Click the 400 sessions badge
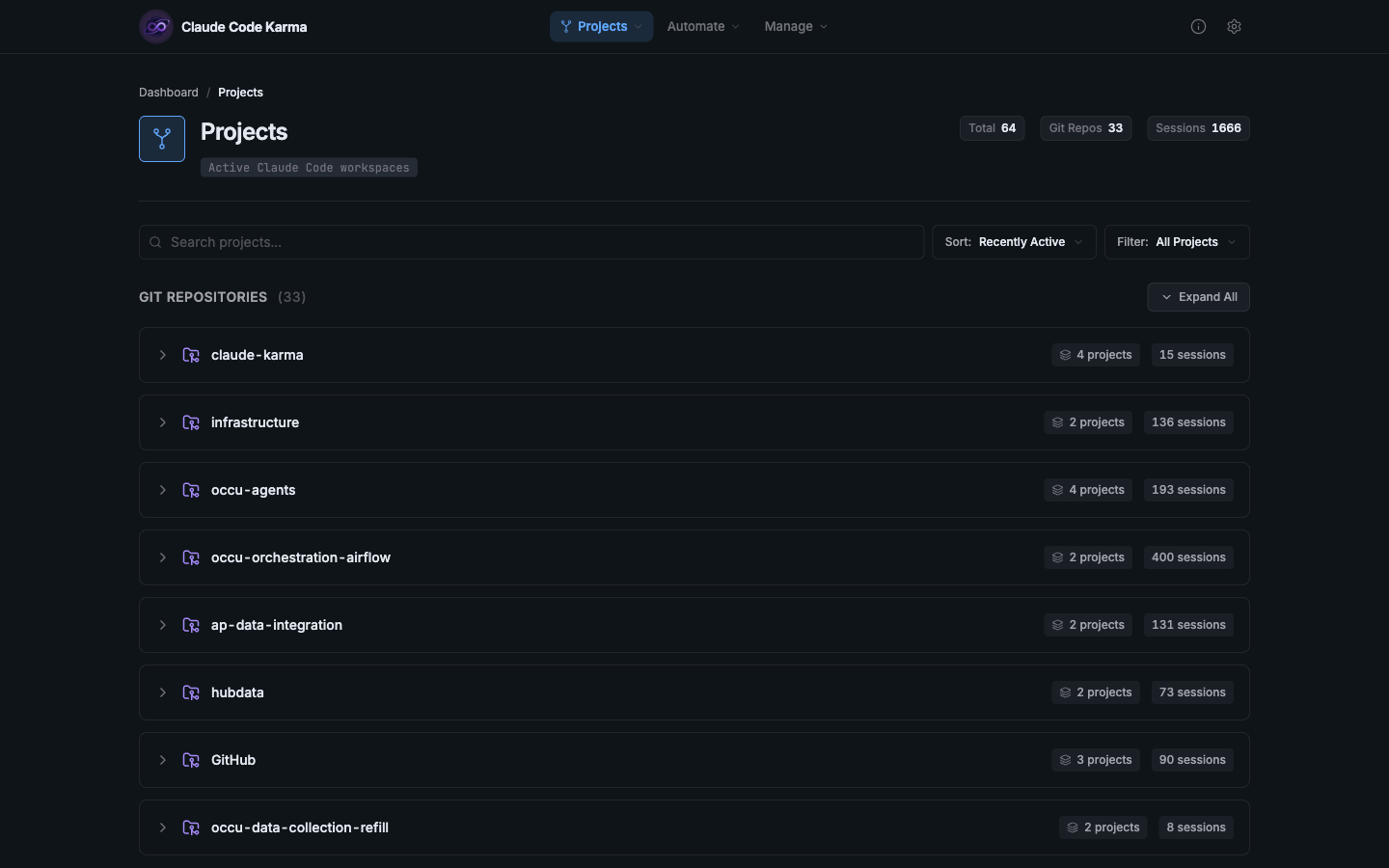 pyautogui.click(x=1188, y=557)
